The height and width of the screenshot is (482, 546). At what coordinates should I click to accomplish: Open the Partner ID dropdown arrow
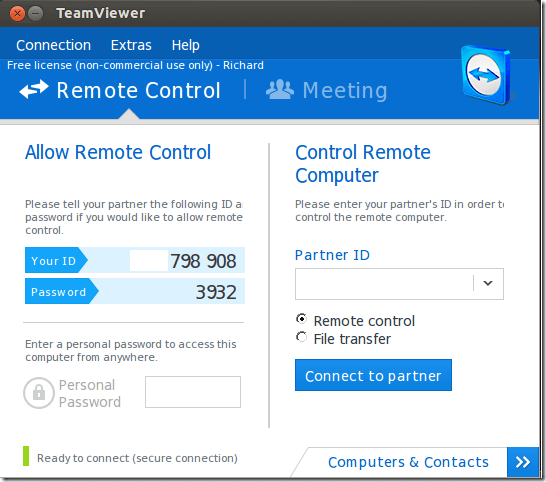(488, 283)
